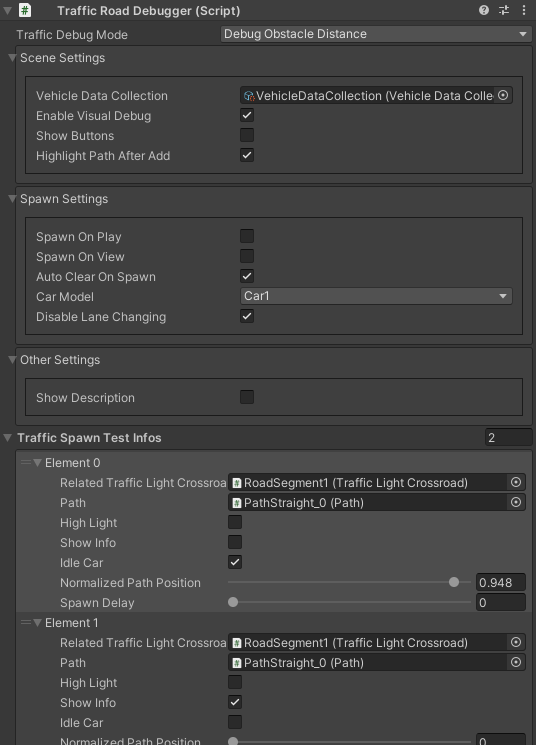536x745 pixels.
Task: Collapse Element 1 foldout
Action: tap(38, 622)
